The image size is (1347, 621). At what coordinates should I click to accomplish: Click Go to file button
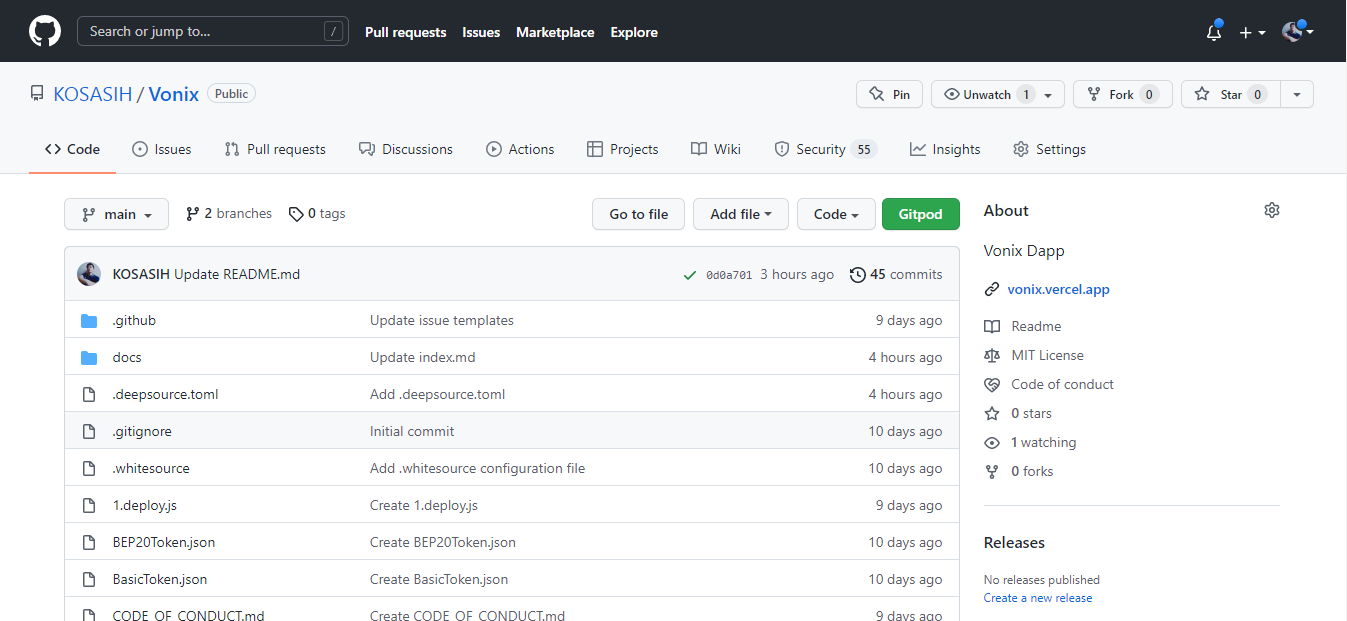(x=639, y=214)
